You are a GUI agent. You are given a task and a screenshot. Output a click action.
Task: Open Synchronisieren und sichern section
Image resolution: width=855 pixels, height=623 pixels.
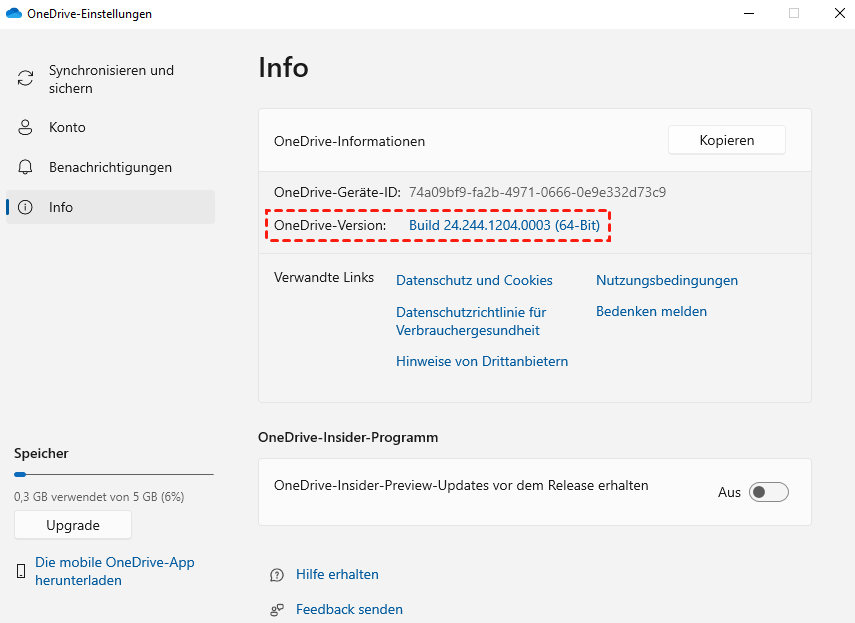click(x=111, y=79)
